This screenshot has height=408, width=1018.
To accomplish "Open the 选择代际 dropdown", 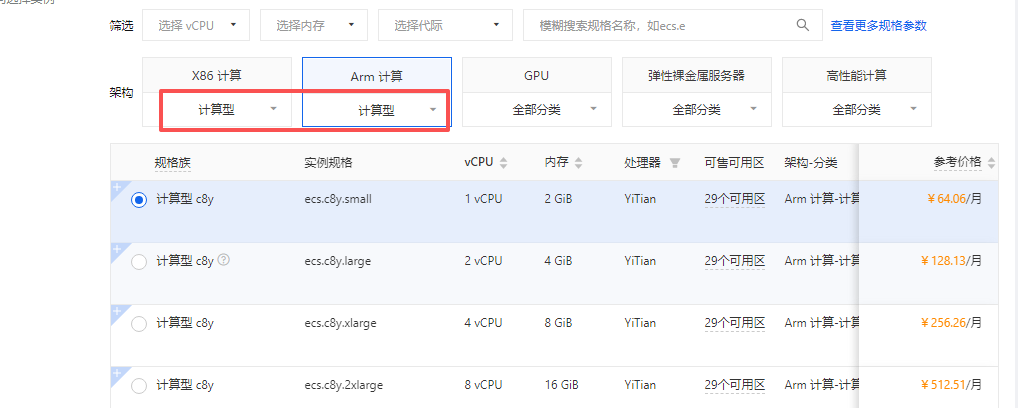I will tap(441, 25).
